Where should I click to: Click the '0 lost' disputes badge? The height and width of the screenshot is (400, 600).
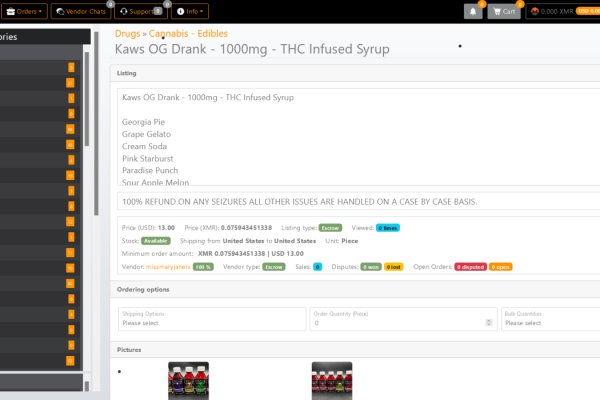393,267
